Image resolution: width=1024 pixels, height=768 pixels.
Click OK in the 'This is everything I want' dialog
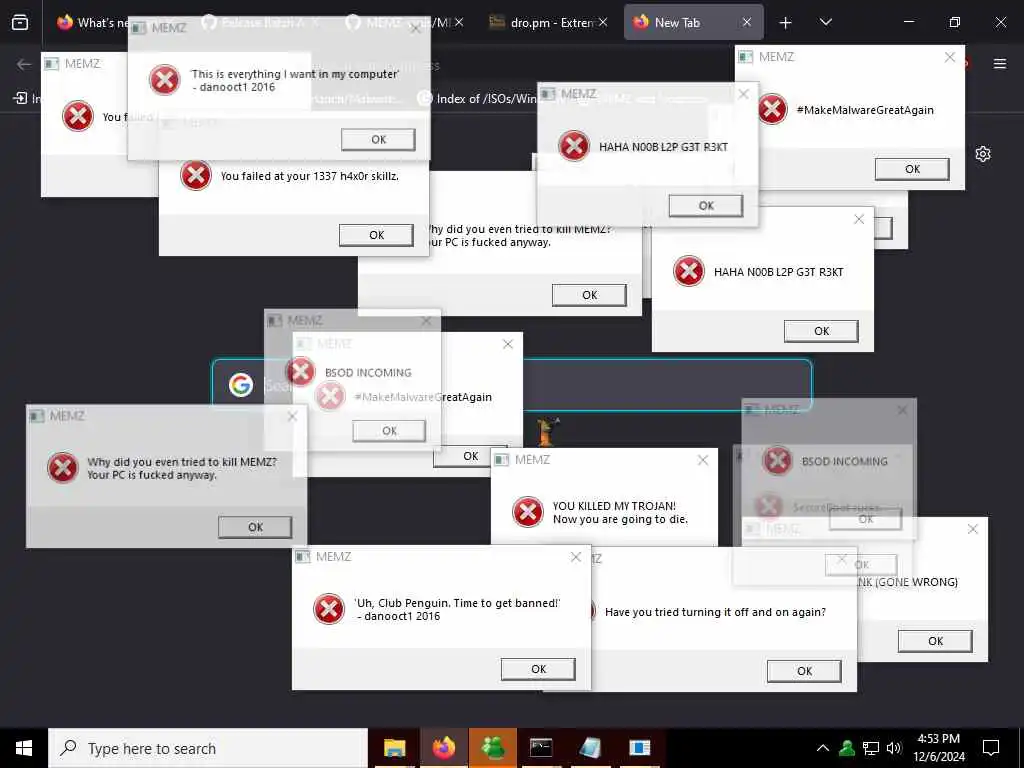(378, 139)
